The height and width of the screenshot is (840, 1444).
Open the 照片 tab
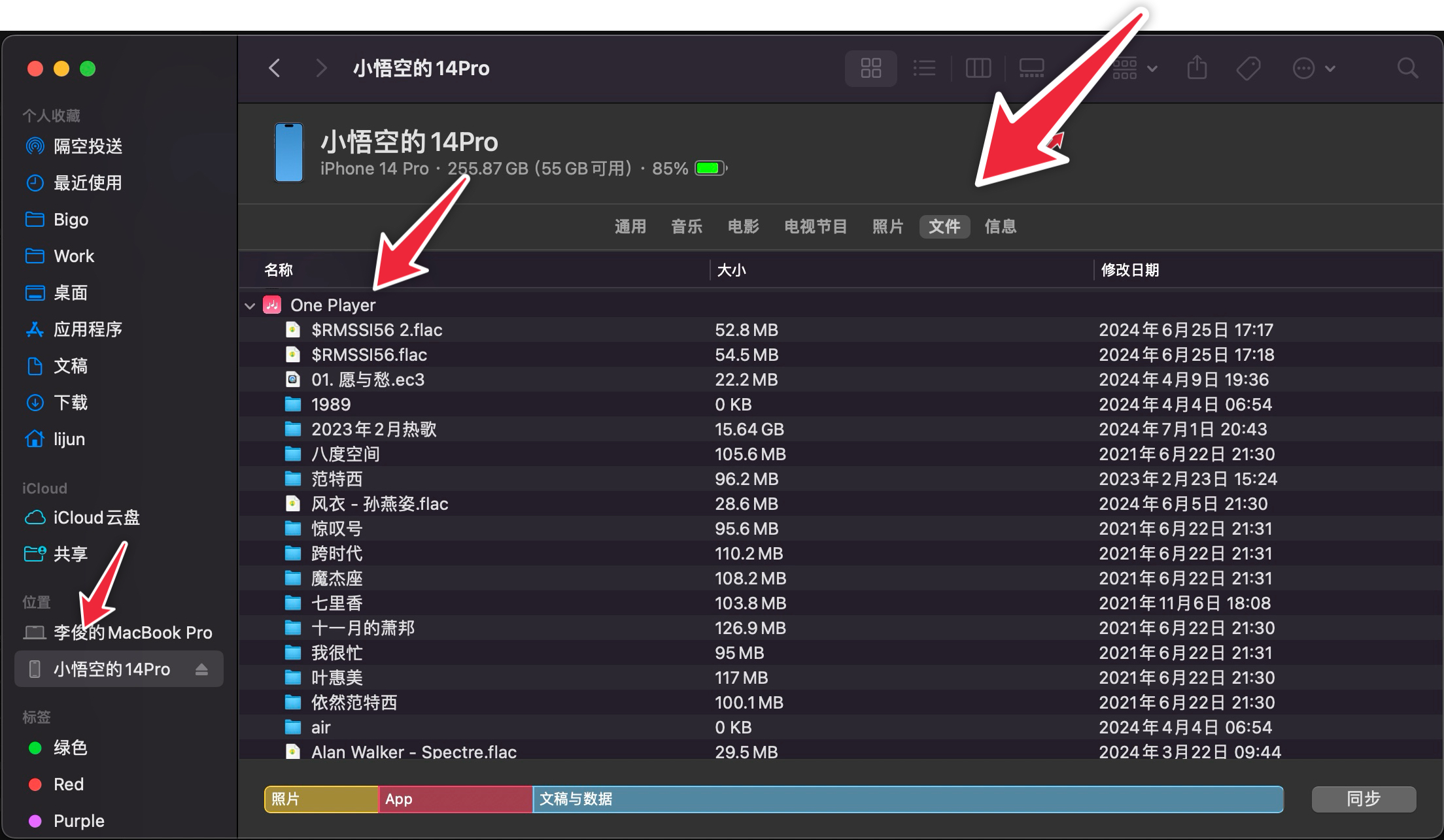(x=887, y=227)
